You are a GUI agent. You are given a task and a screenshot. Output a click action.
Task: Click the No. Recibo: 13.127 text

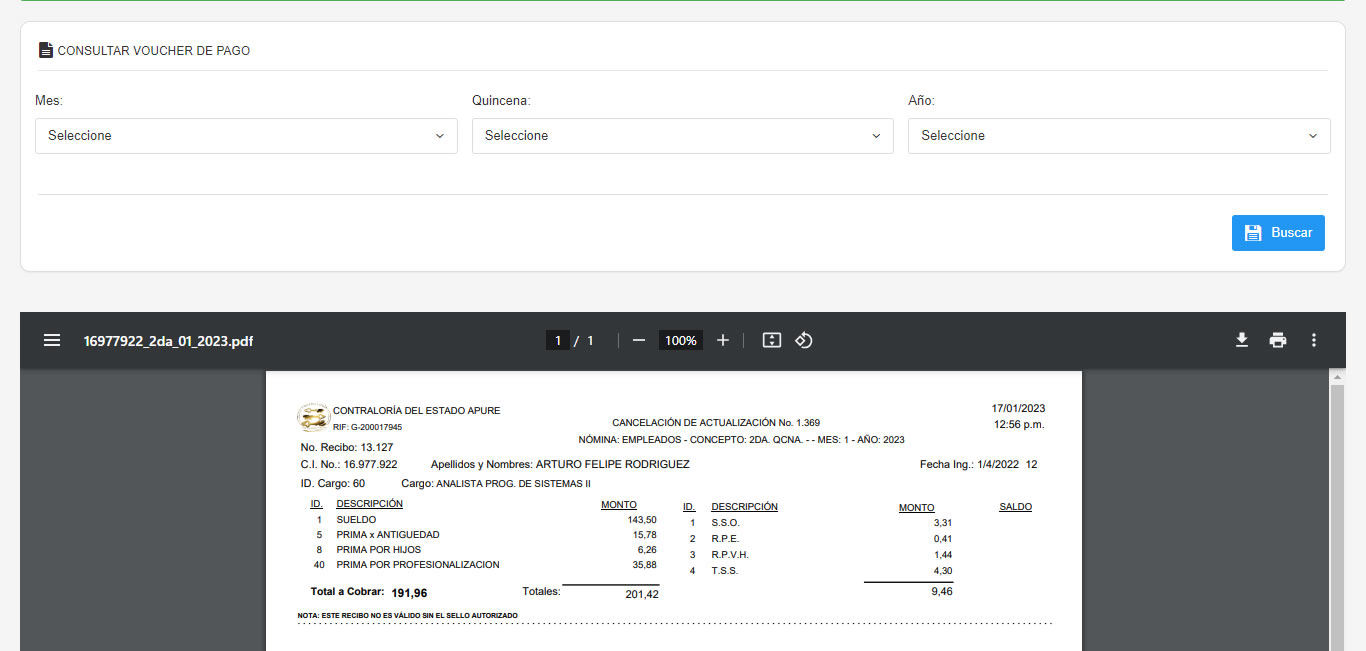click(x=347, y=447)
